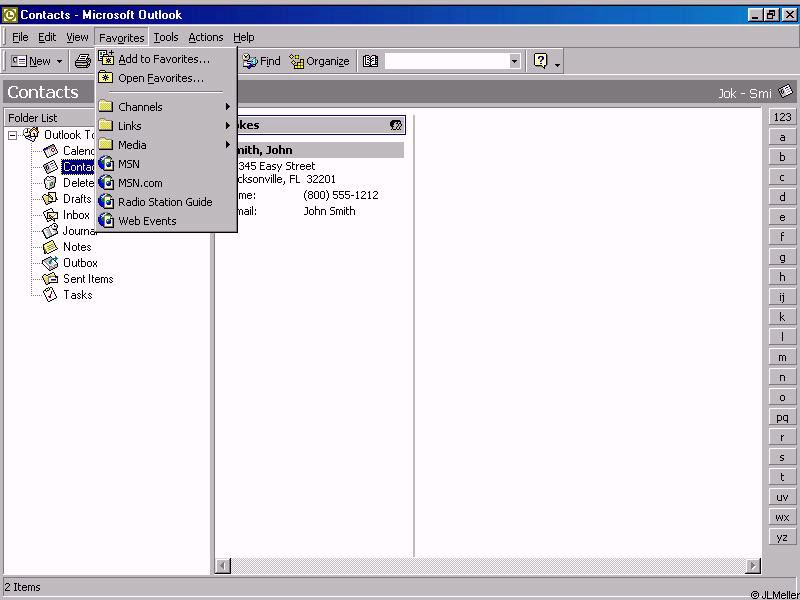Collapse the Outlook Today tree node

[12, 135]
